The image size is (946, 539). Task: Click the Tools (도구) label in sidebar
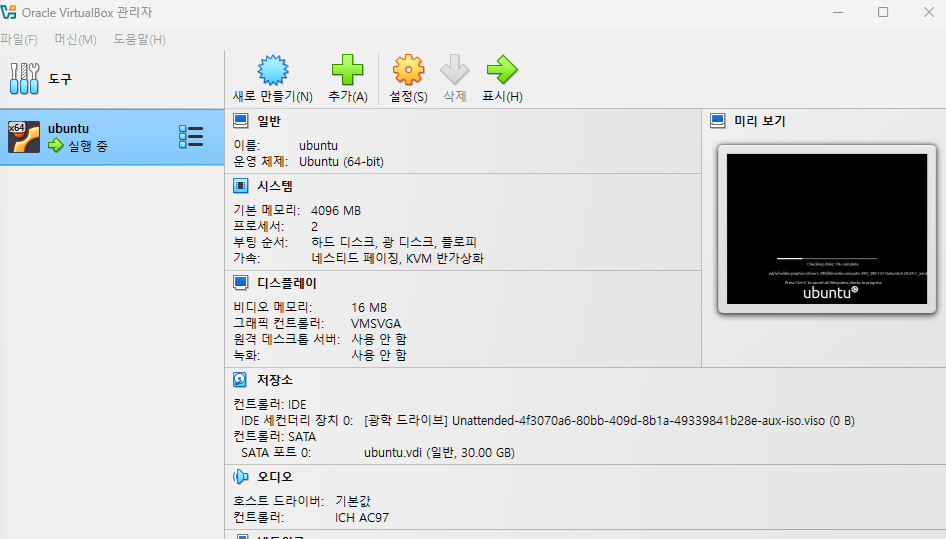pos(60,78)
